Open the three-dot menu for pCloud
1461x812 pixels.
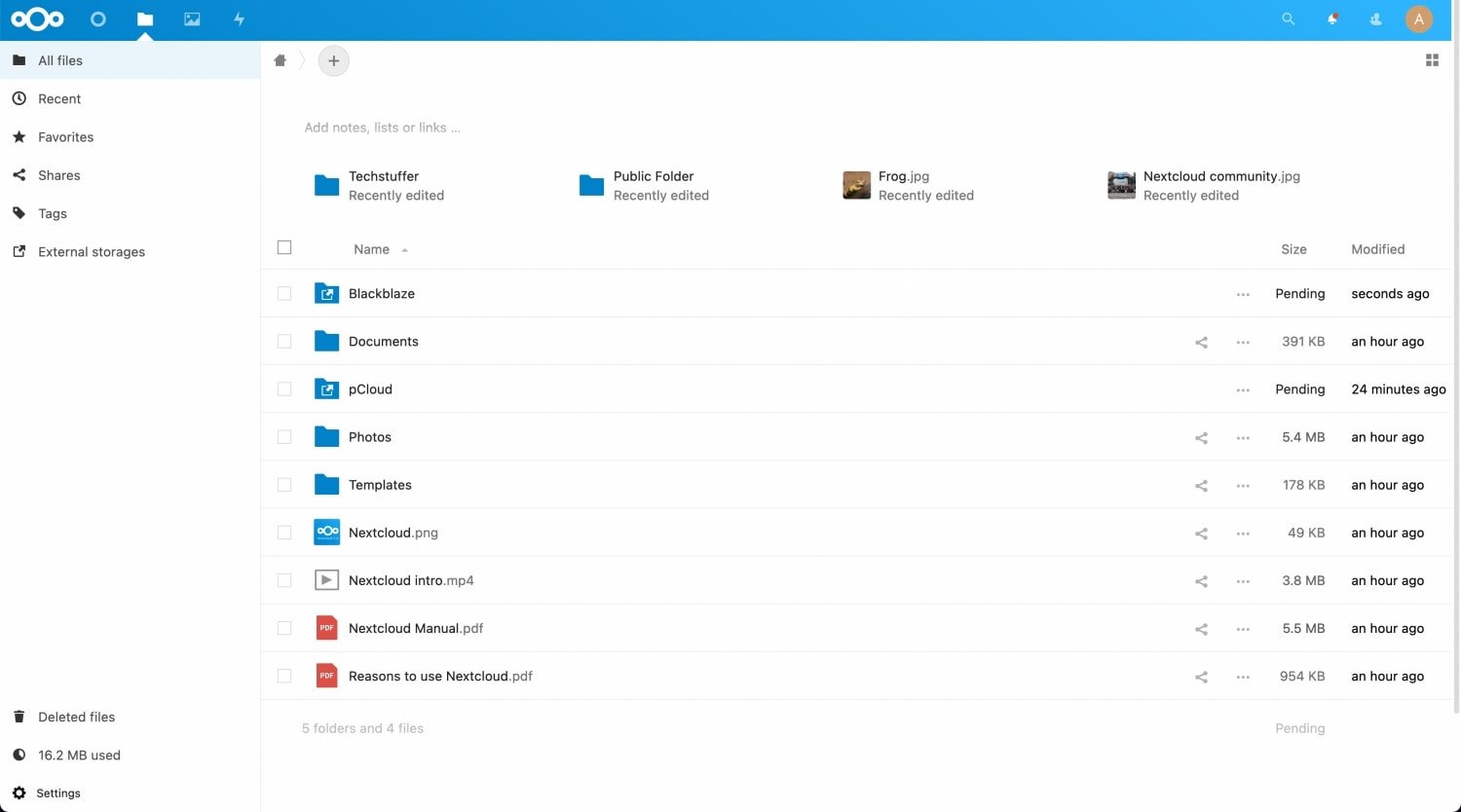[x=1243, y=389]
